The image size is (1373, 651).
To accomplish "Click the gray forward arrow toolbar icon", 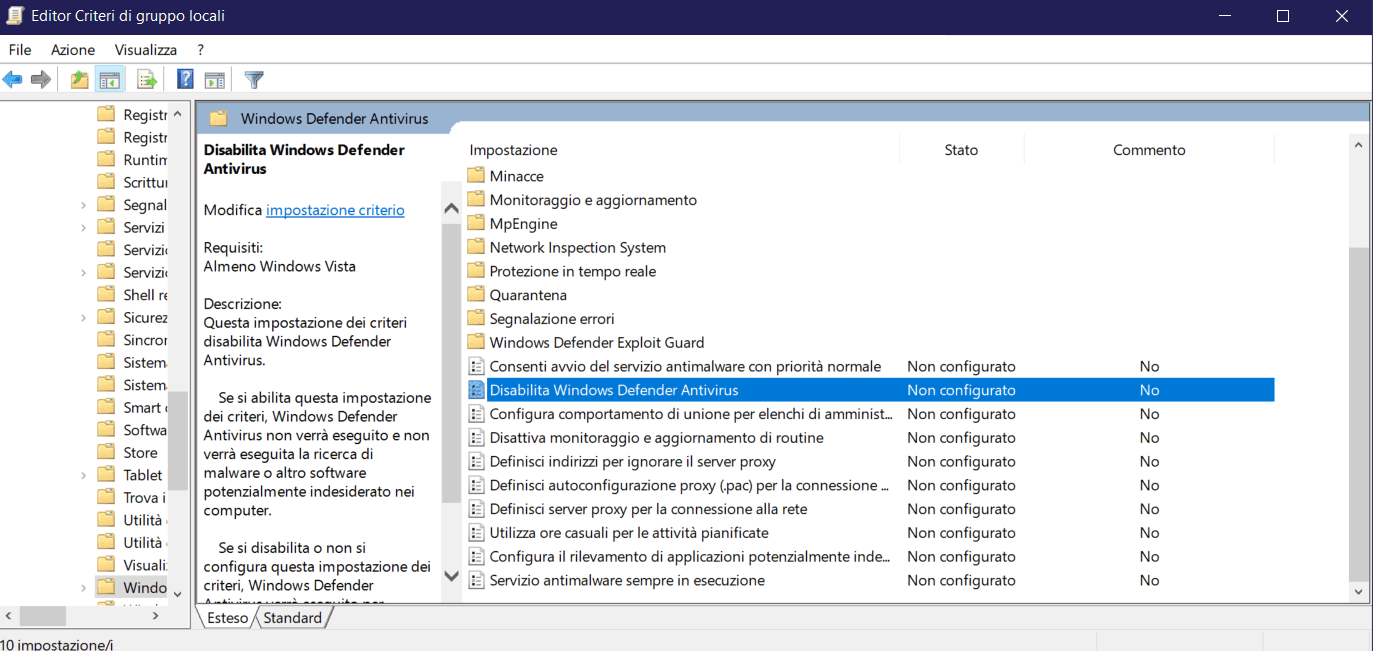I will [41, 80].
